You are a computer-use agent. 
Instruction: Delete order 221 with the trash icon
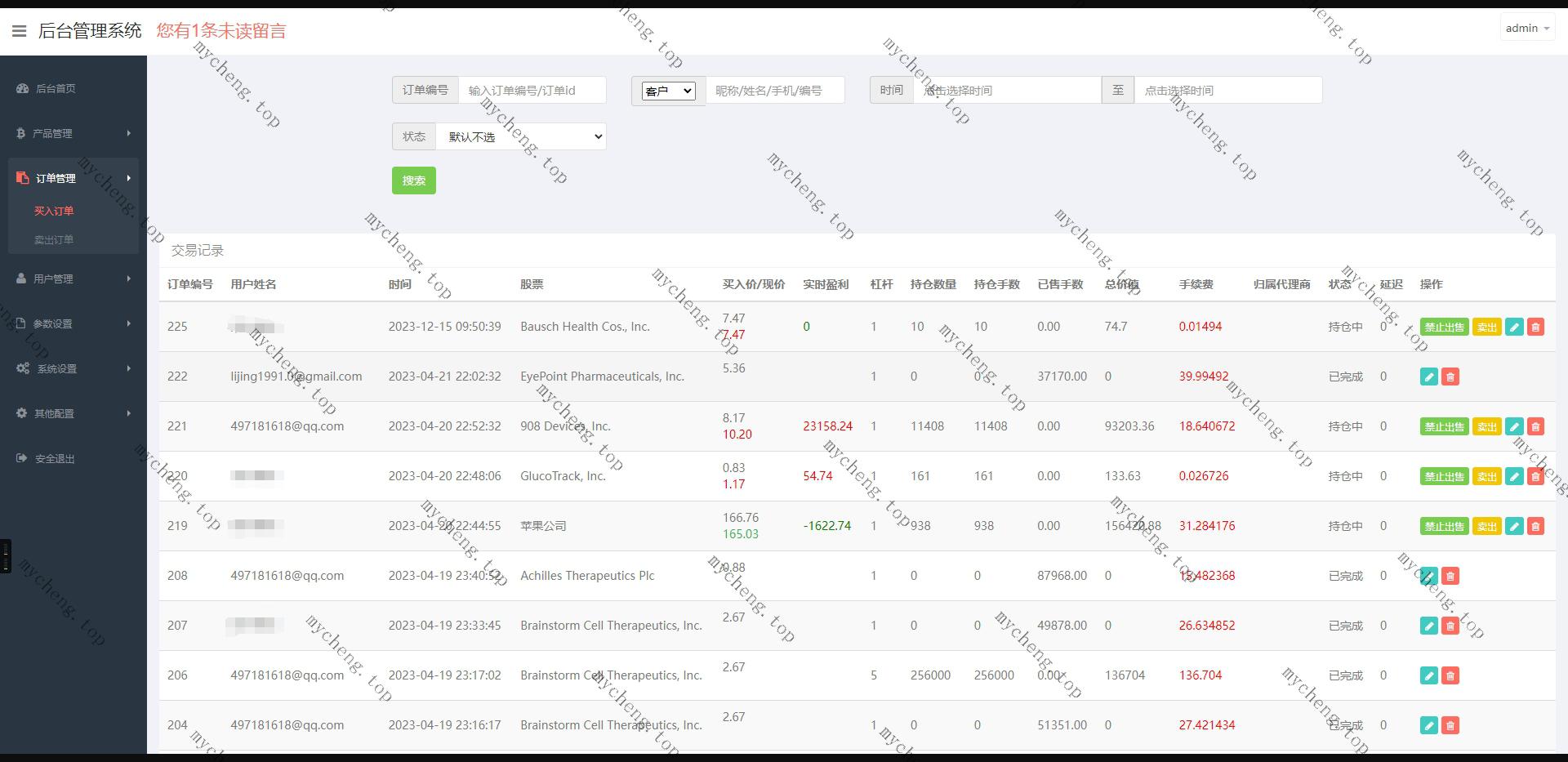coord(1535,426)
